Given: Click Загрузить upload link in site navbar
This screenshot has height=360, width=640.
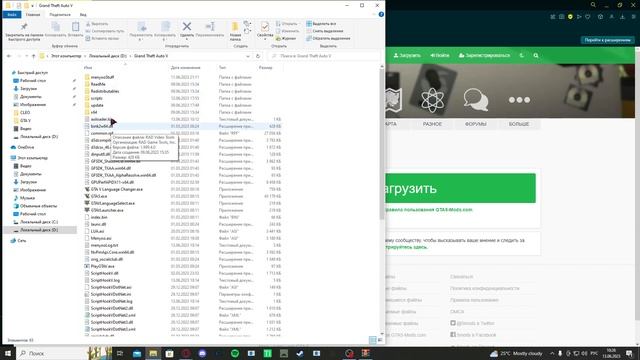Looking at the screenshot, I should (x=407, y=56).
